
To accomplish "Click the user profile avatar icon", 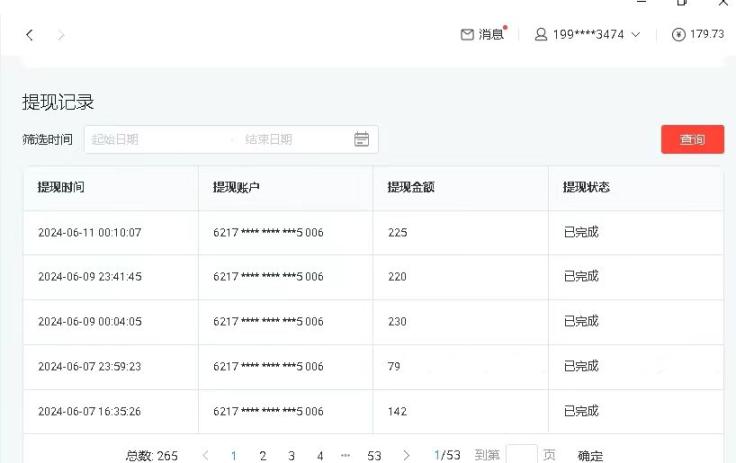I will point(541,34).
